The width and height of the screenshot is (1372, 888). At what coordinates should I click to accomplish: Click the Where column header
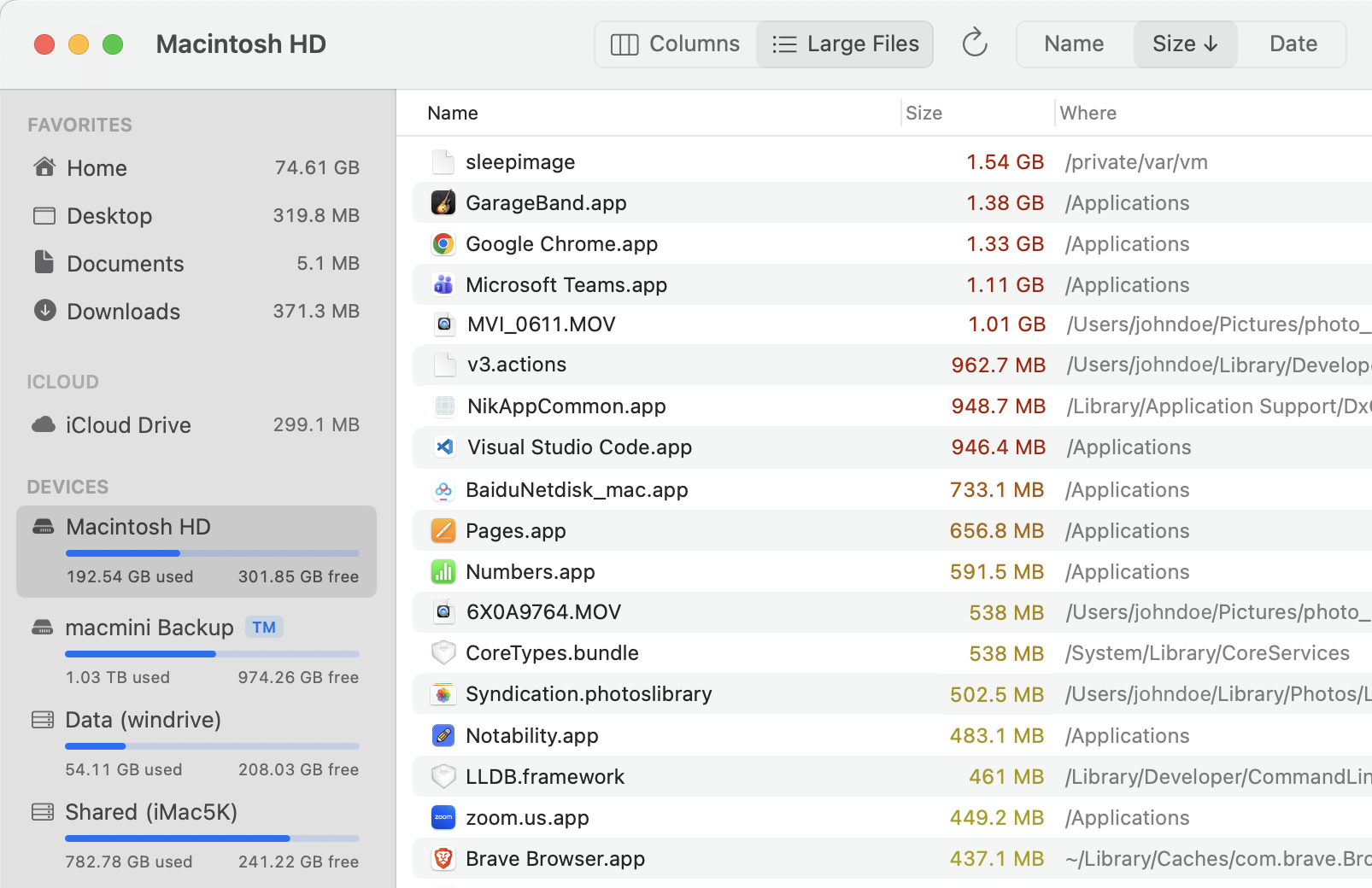1088,113
